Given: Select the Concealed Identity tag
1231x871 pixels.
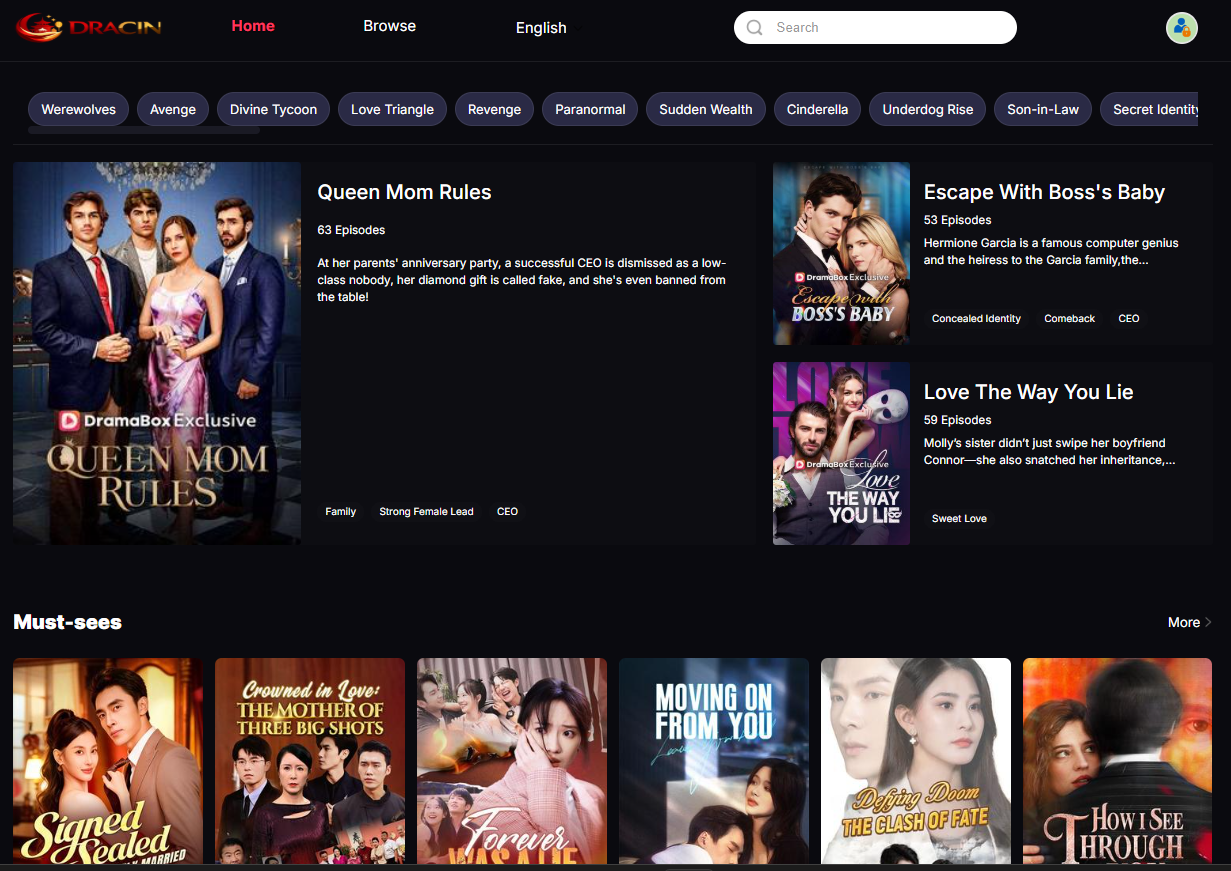Looking at the screenshot, I should coord(976,319).
